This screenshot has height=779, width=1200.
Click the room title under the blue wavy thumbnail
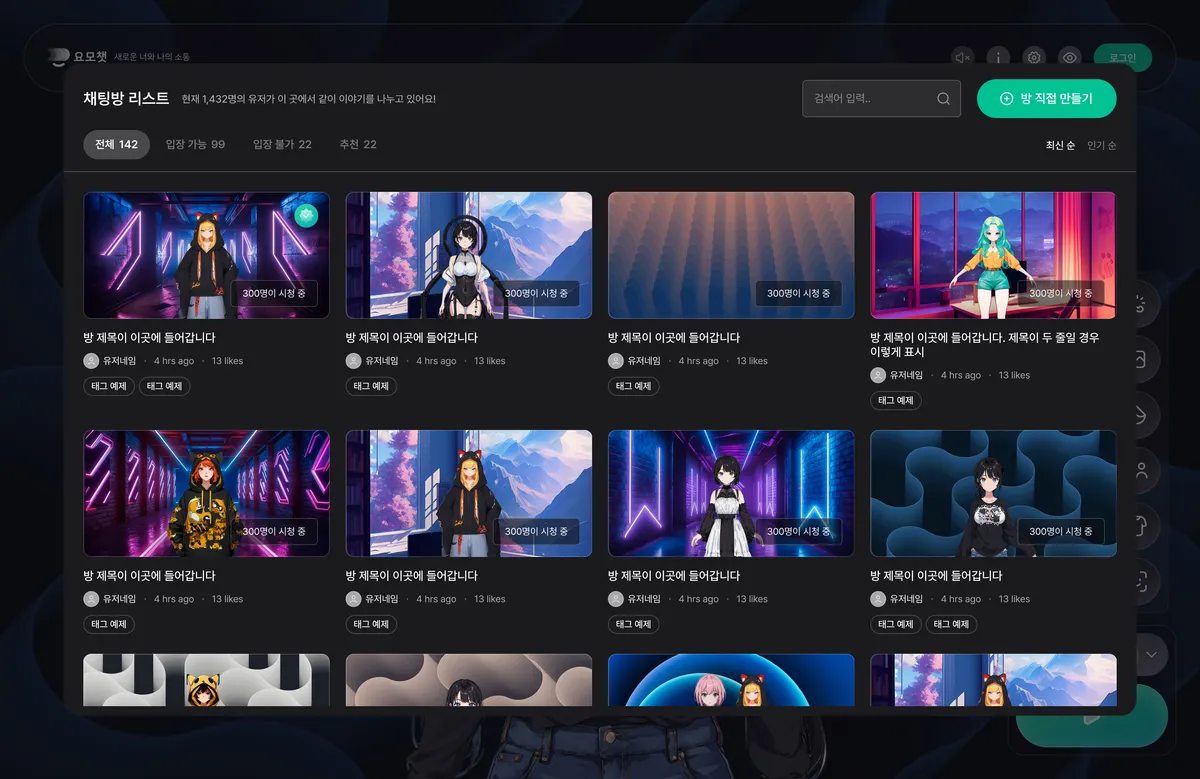[936, 576]
